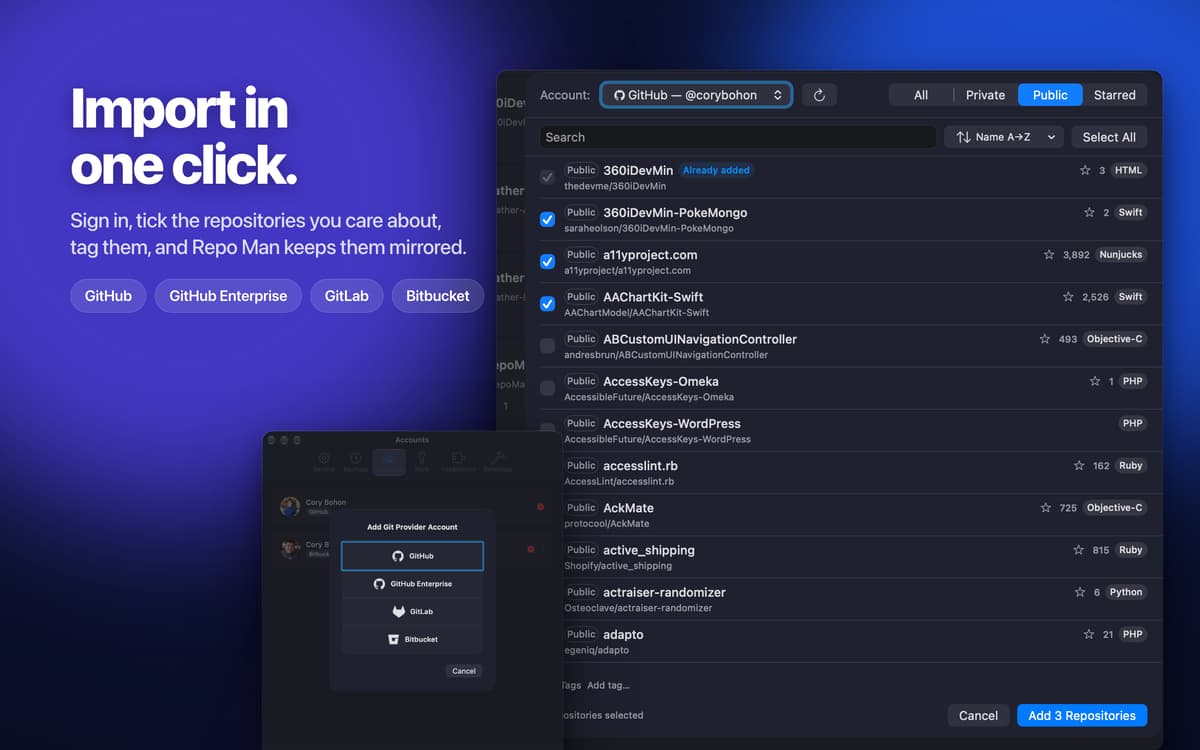This screenshot has width=1200, height=750.
Task: Click the star icon on AckMate row
Action: (x=1046, y=508)
